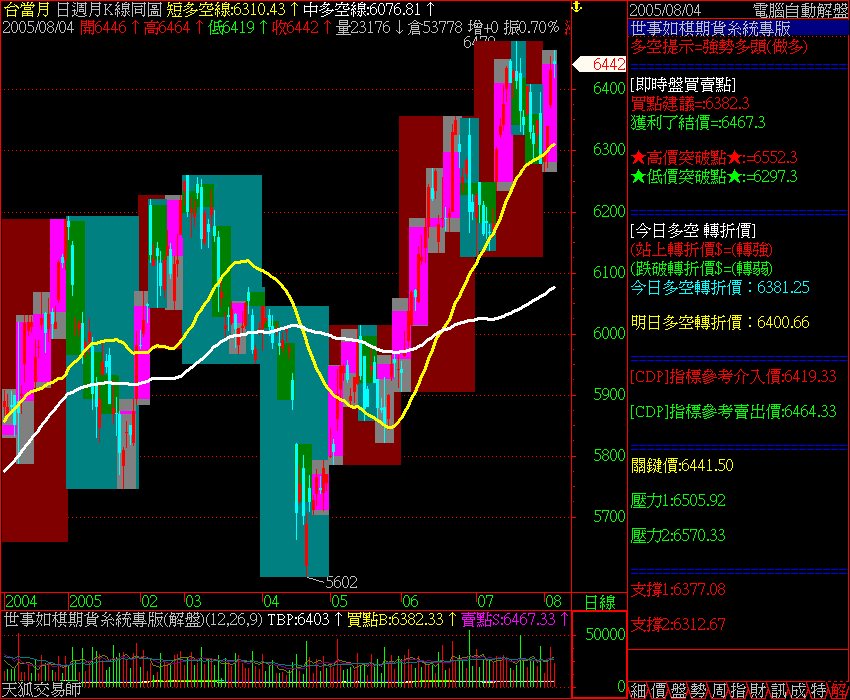The width and height of the screenshot is (850, 700).
Task: Click the 04 month marker on timeline
Action: 270,602
